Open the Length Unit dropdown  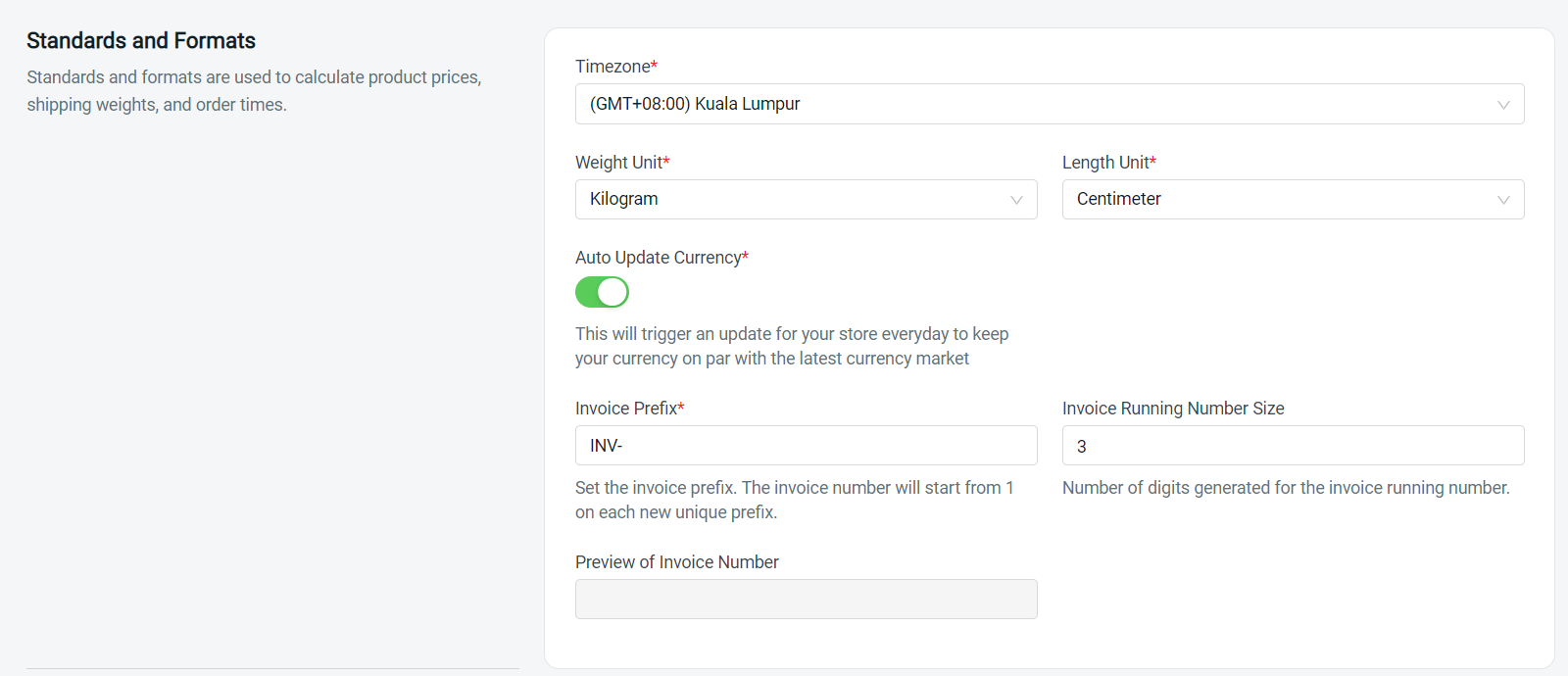(x=1293, y=199)
